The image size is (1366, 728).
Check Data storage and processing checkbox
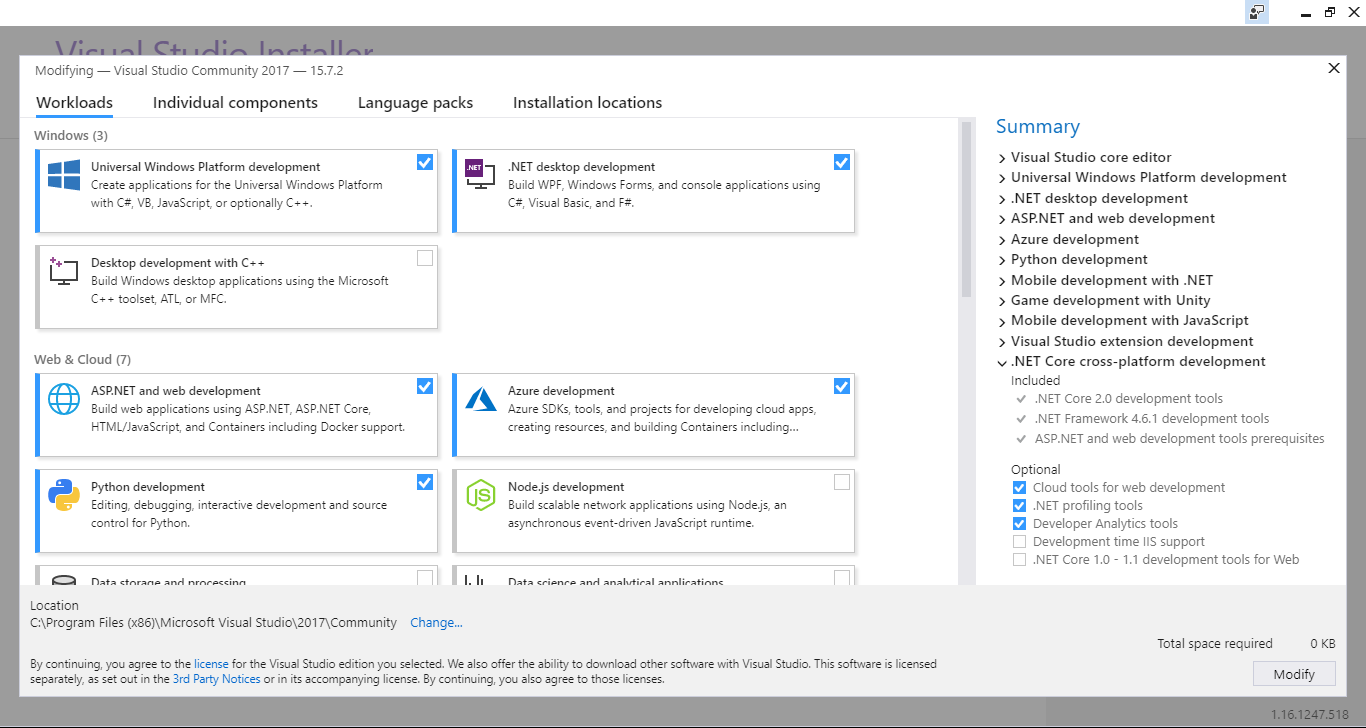point(425,577)
